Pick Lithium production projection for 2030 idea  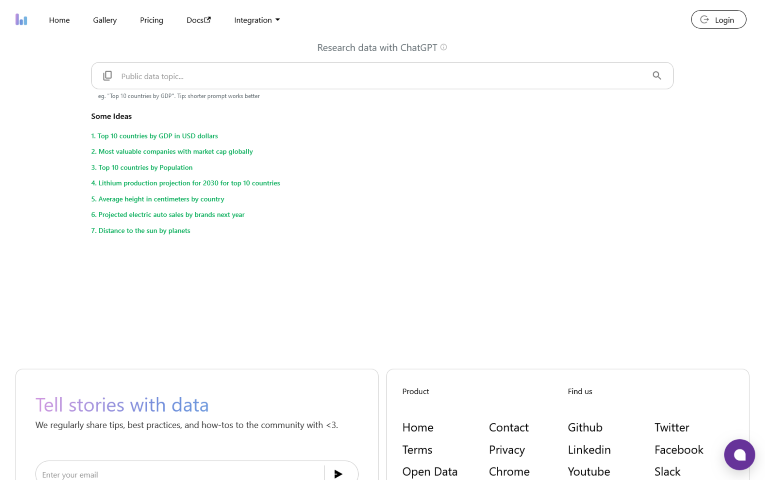pos(185,183)
